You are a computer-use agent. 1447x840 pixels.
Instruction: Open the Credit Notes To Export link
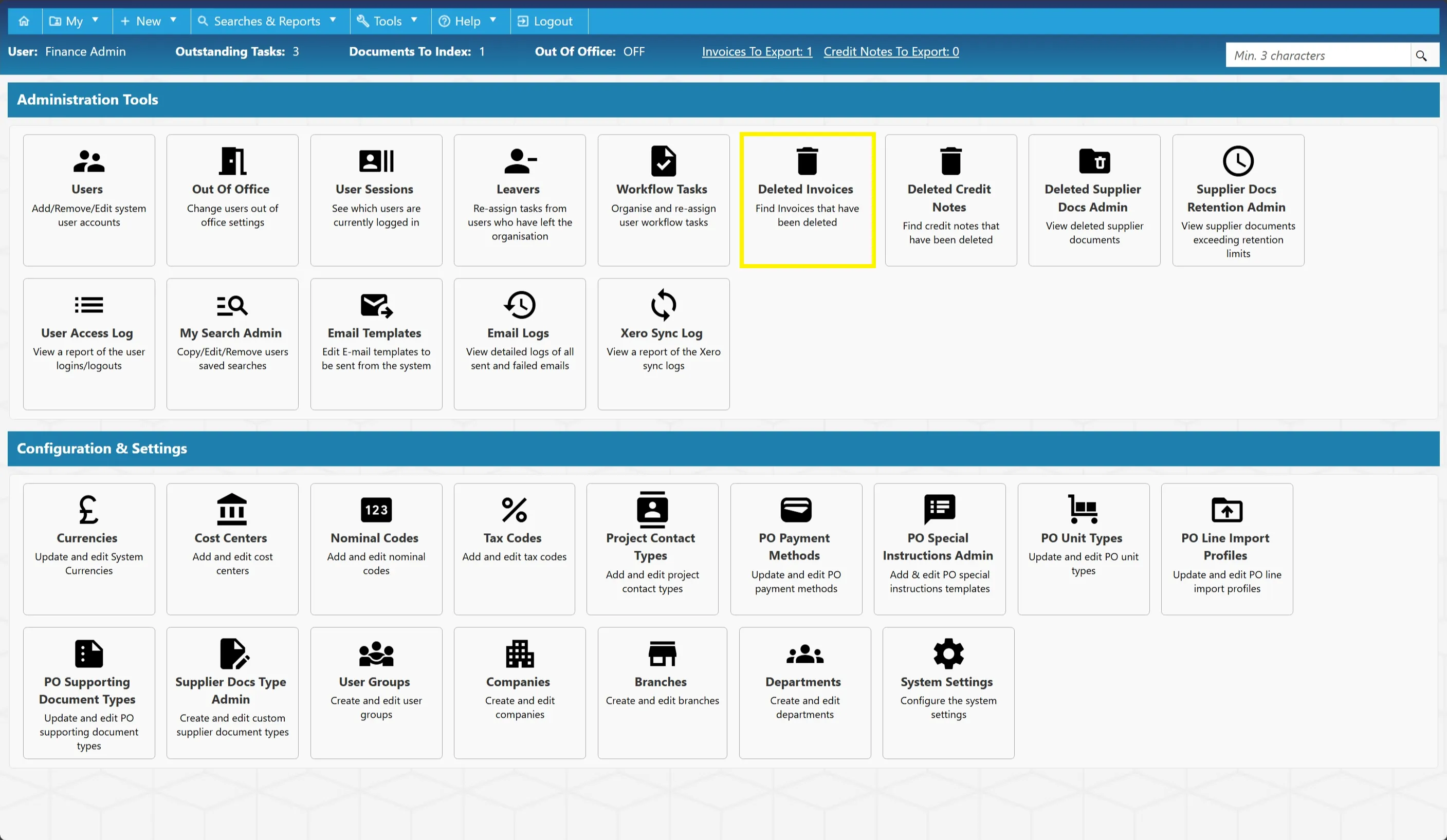click(x=891, y=52)
